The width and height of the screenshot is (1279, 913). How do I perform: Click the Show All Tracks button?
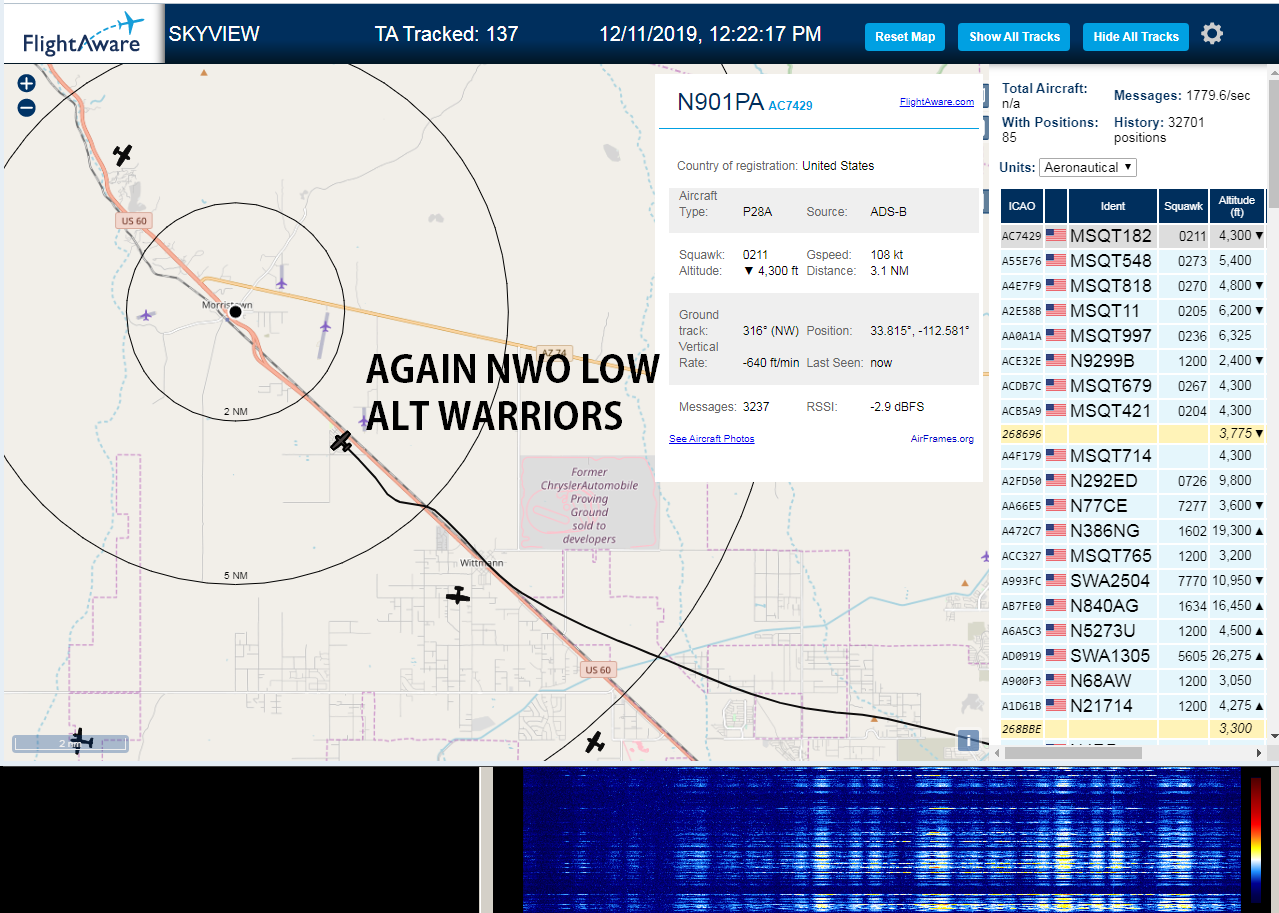tap(1014, 37)
